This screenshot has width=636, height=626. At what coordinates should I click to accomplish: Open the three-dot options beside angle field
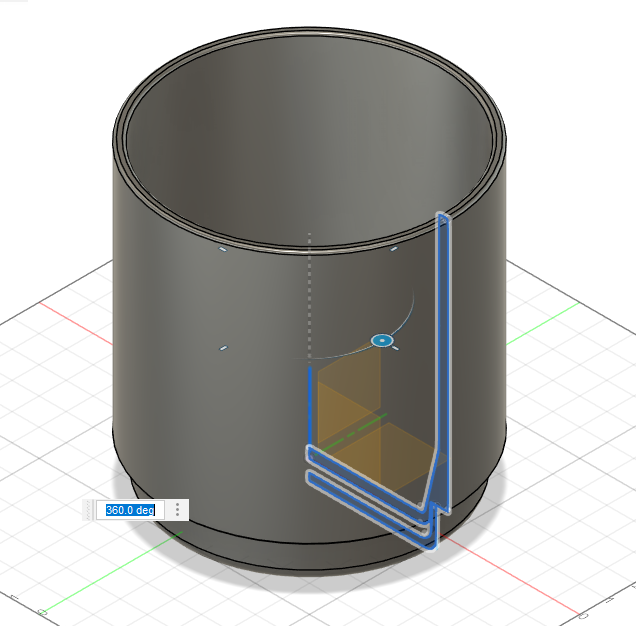[177, 510]
